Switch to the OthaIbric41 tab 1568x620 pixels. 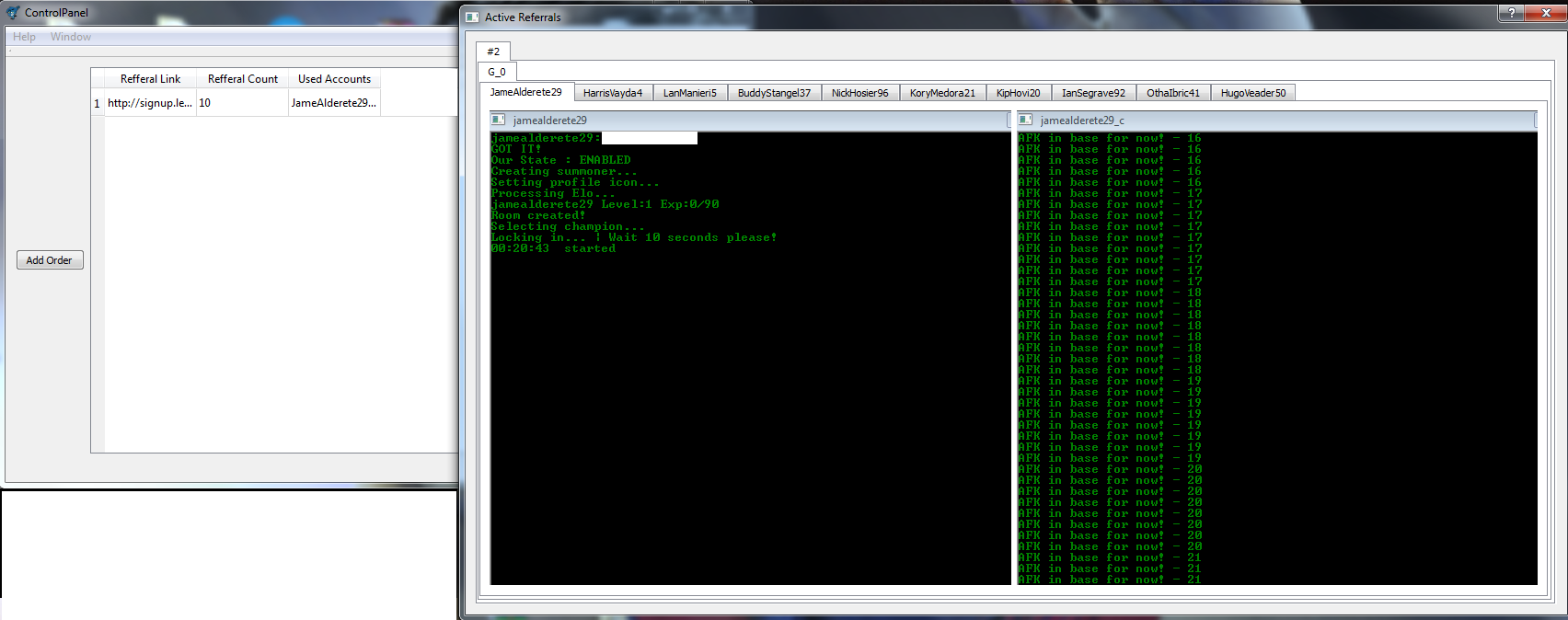point(1173,93)
